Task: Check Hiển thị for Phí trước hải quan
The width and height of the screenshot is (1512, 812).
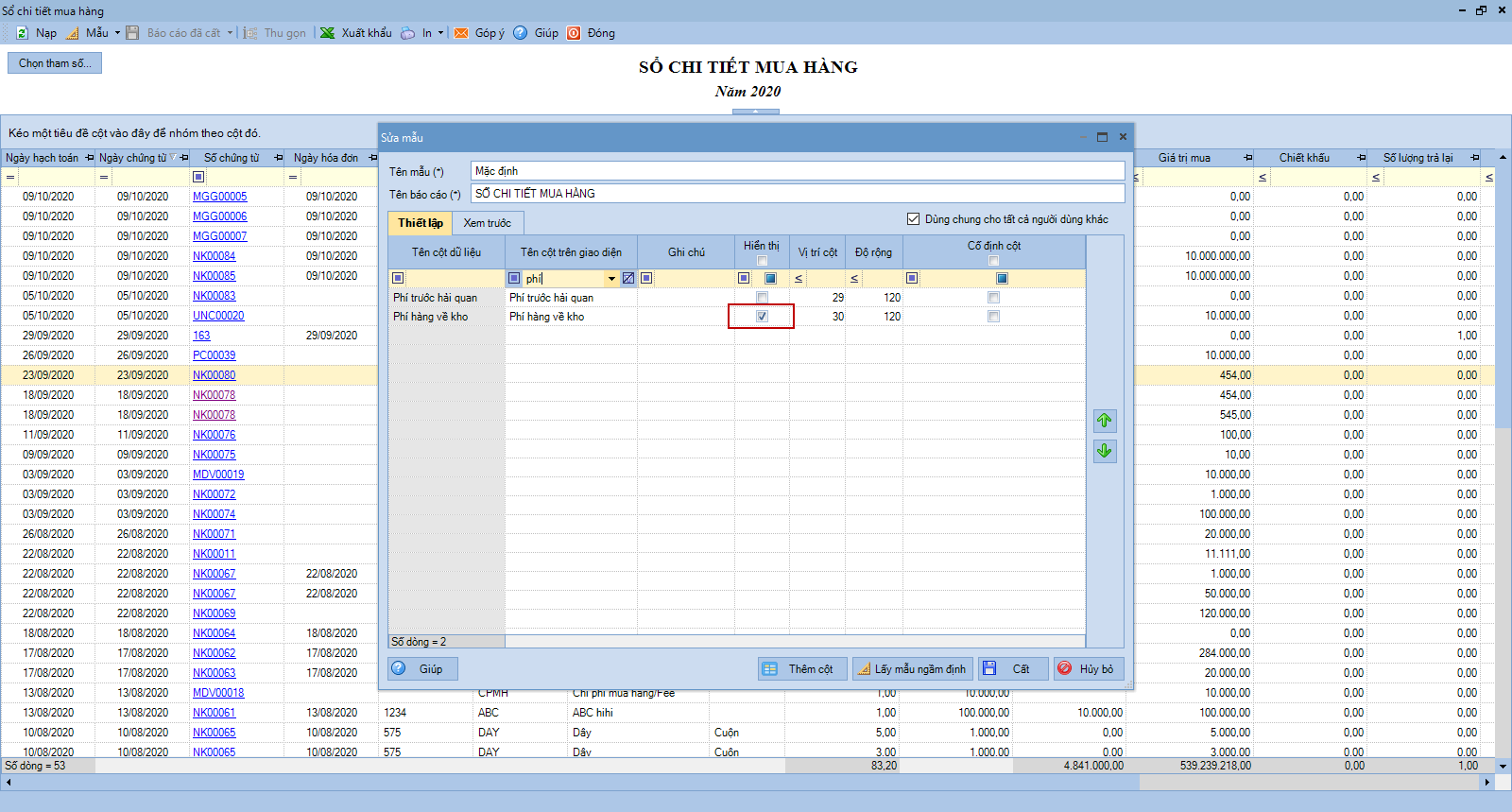Action: pyautogui.click(x=762, y=298)
